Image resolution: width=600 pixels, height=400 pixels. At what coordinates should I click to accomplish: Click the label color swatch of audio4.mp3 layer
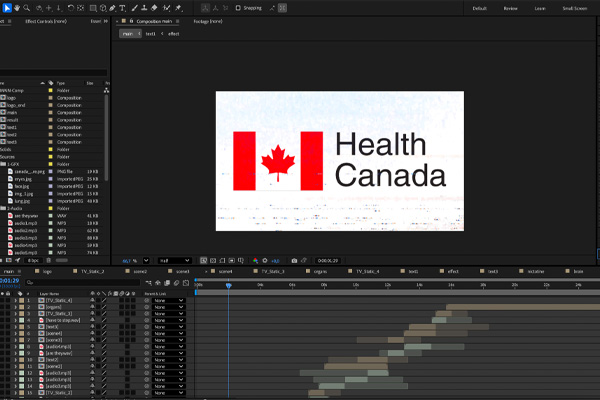[21, 346]
